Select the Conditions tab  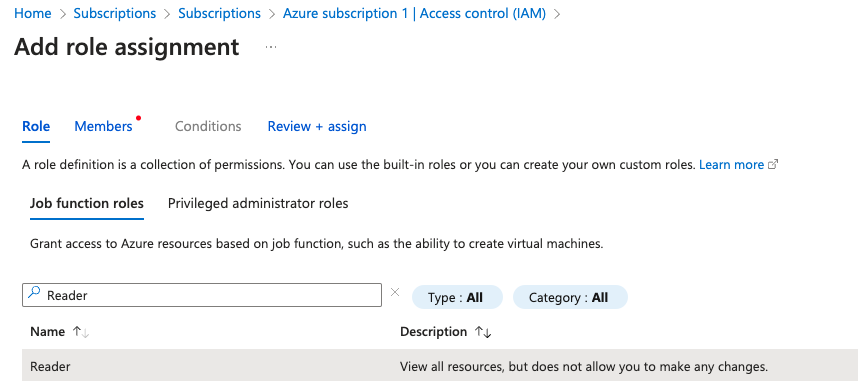coord(208,126)
